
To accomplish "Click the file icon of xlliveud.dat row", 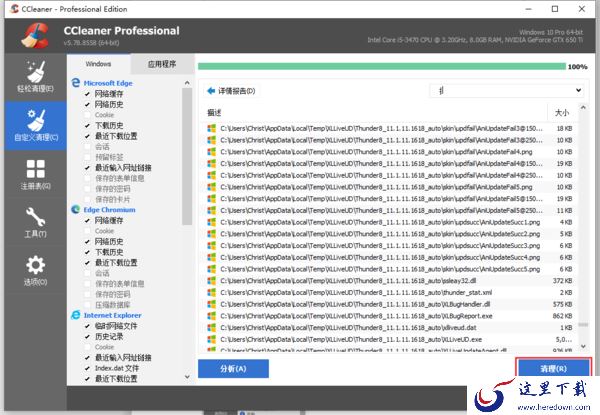I will click(x=212, y=328).
